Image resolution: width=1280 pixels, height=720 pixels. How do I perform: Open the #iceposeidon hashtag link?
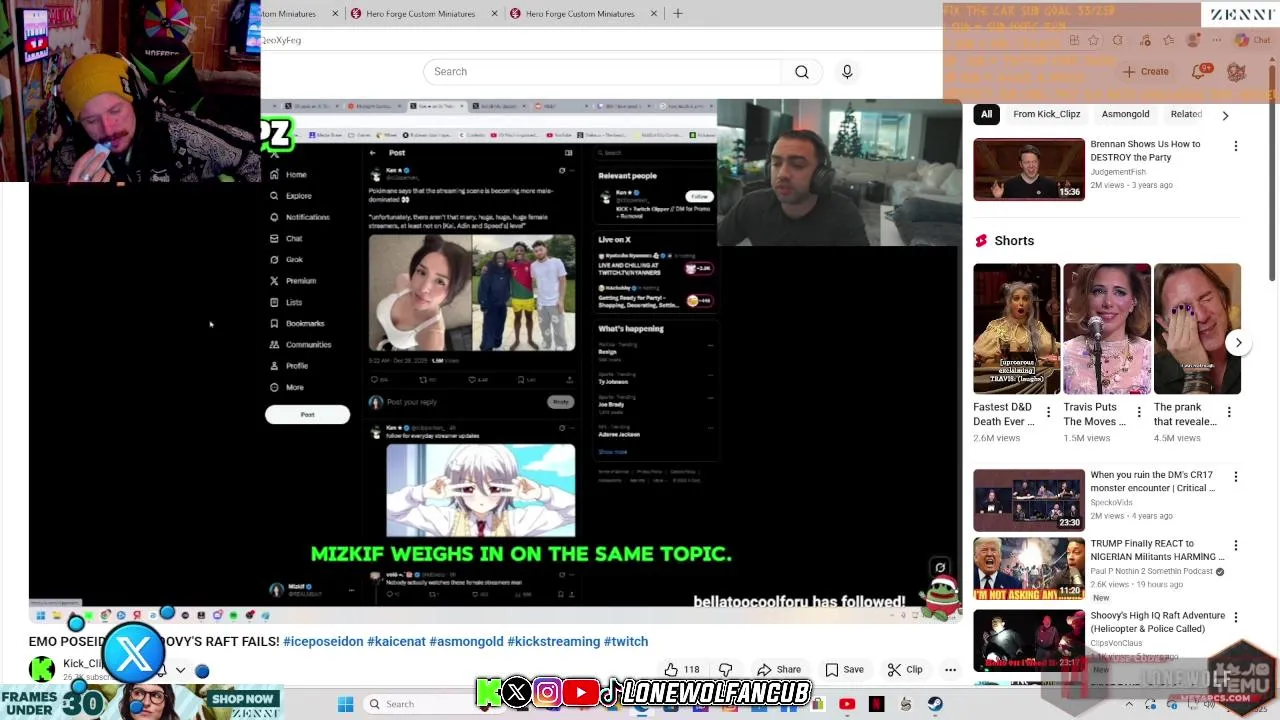point(323,641)
